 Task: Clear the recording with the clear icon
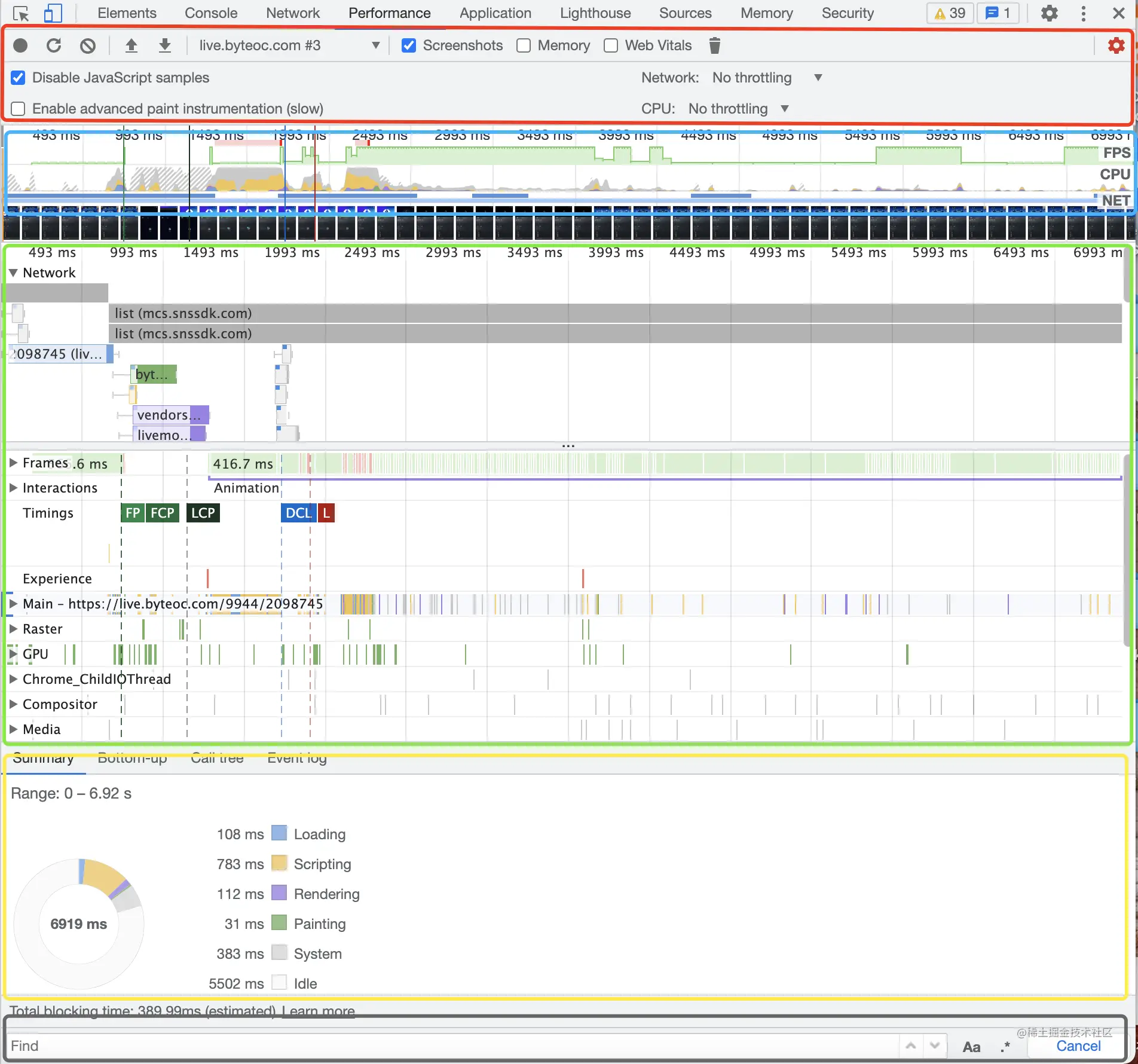88,45
